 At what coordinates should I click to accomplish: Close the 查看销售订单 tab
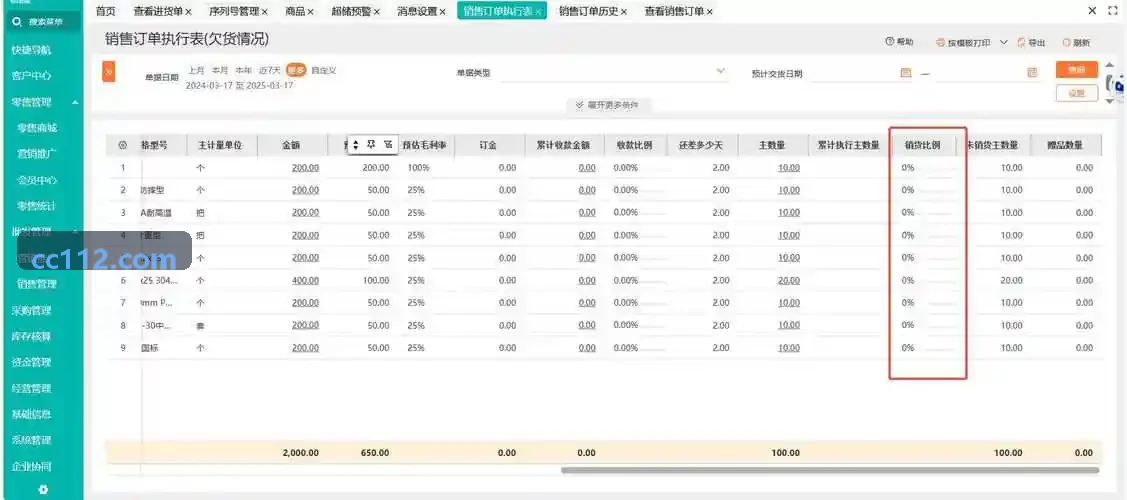coord(709,11)
